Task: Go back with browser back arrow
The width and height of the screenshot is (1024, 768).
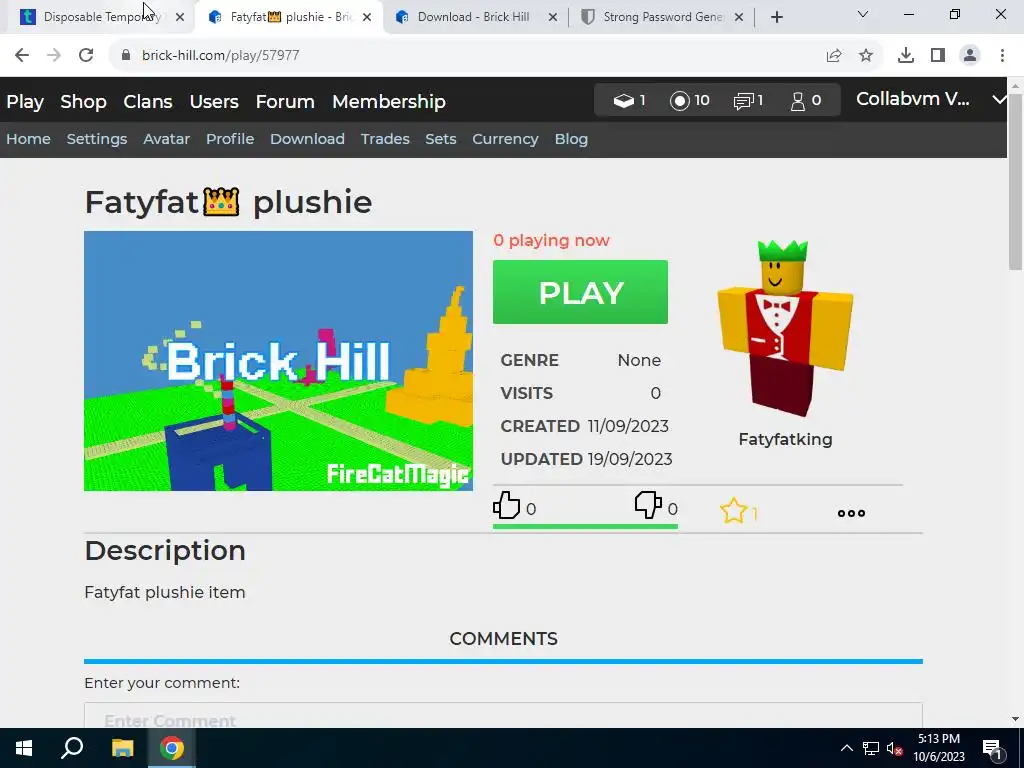Action: [x=22, y=55]
